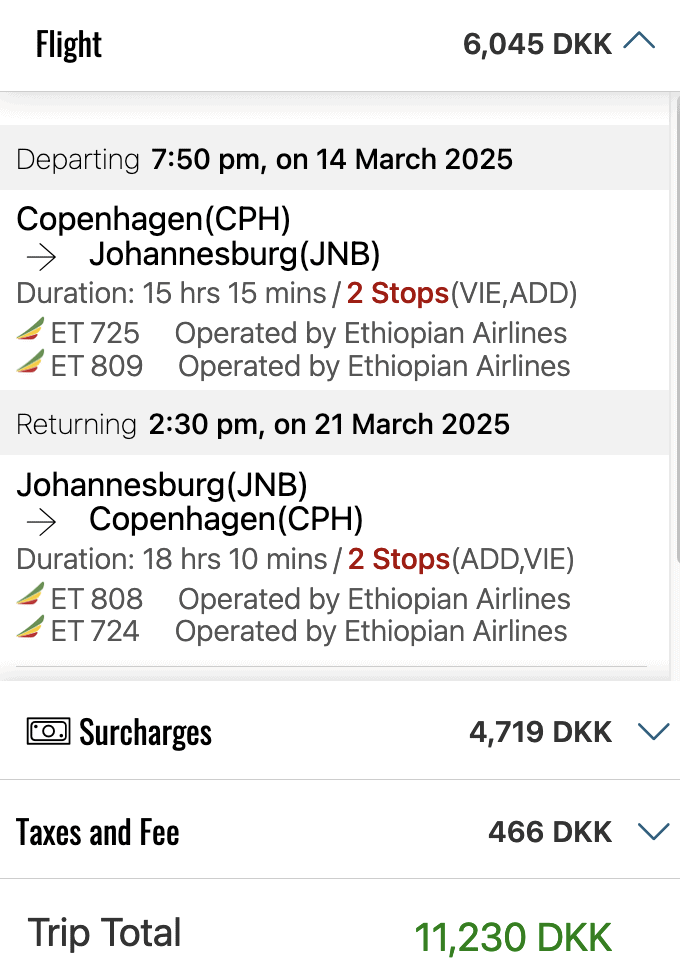Click the Returning 2:30 pm date header

point(263,424)
